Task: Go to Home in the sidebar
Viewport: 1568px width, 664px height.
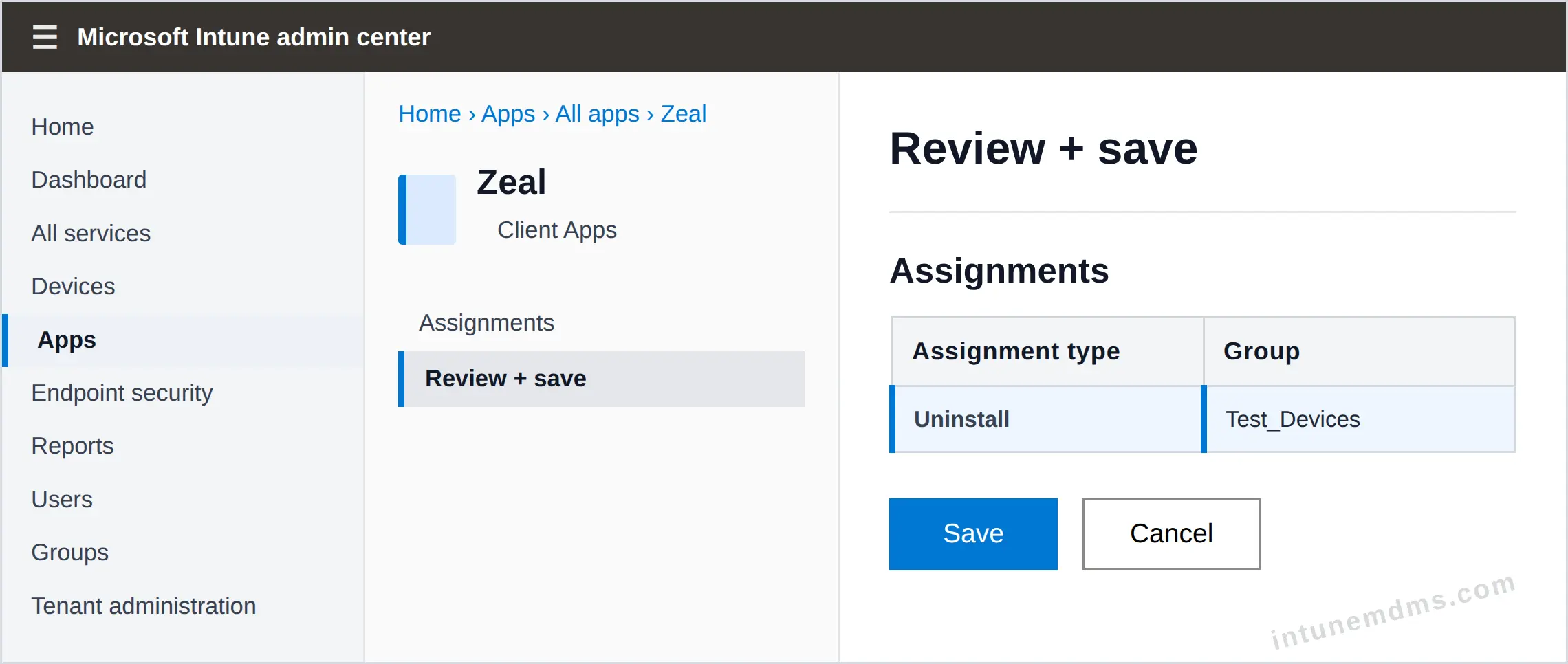Action: coord(63,126)
